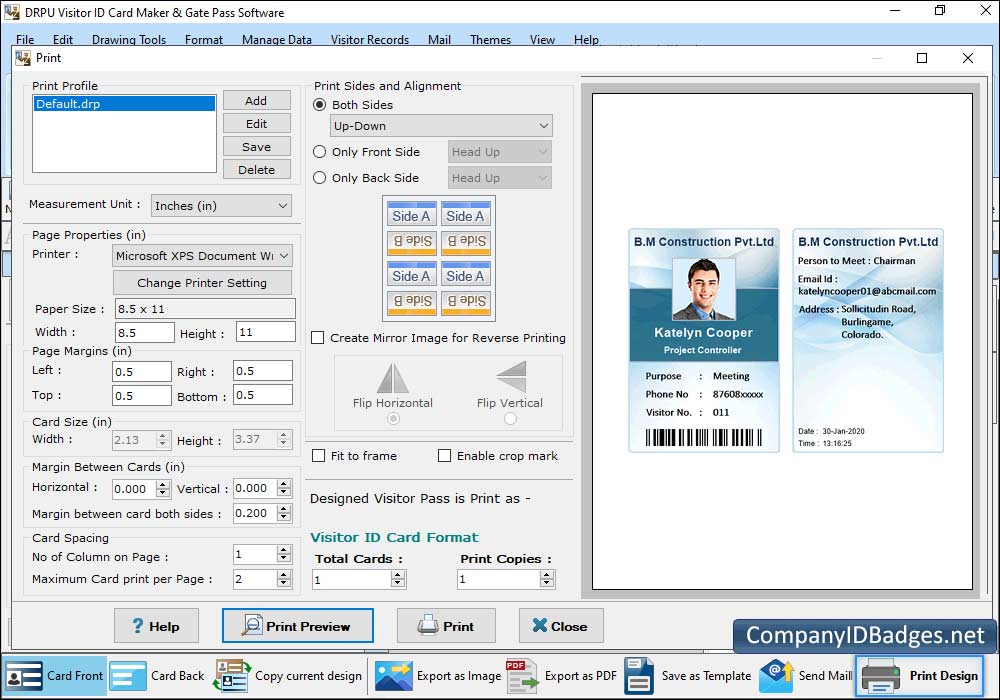Screen dimensions: 1000x700
Task: Enable Create Mirror Image for Reverse Printing
Action: [x=318, y=338]
